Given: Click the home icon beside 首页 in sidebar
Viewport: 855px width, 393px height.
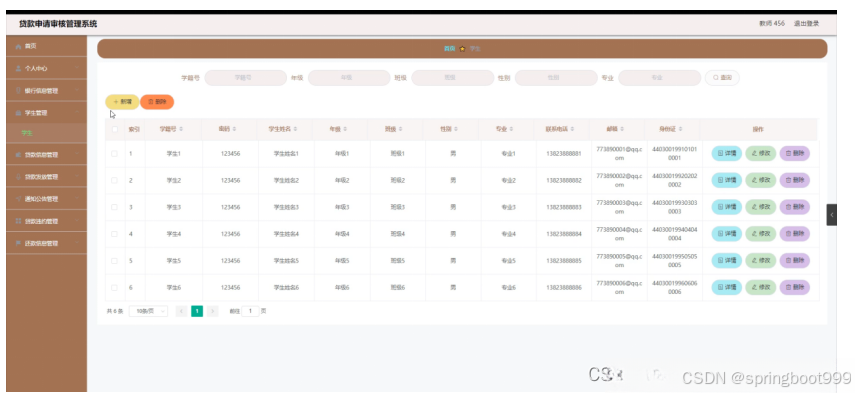Looking at the screenshot, I should (19, 47).
